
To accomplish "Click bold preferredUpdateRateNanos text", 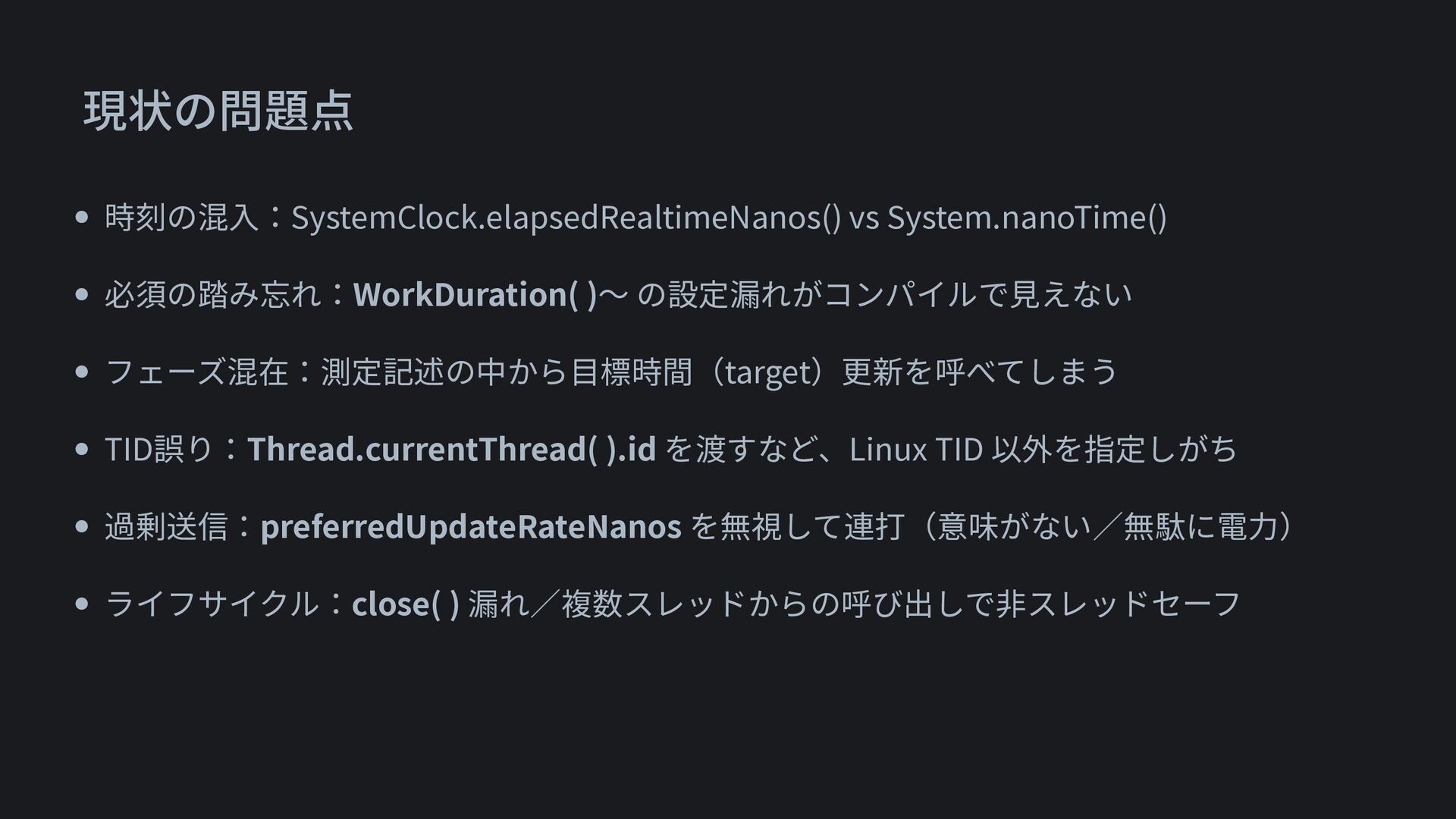I will click(x=471, y=527).
